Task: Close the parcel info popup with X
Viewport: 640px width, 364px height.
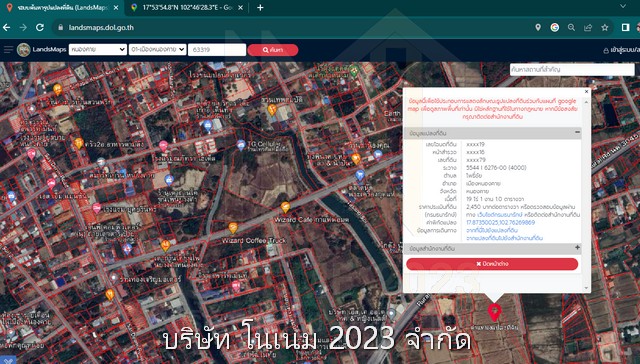Action: pyautogui.click(x=587, y=91)
